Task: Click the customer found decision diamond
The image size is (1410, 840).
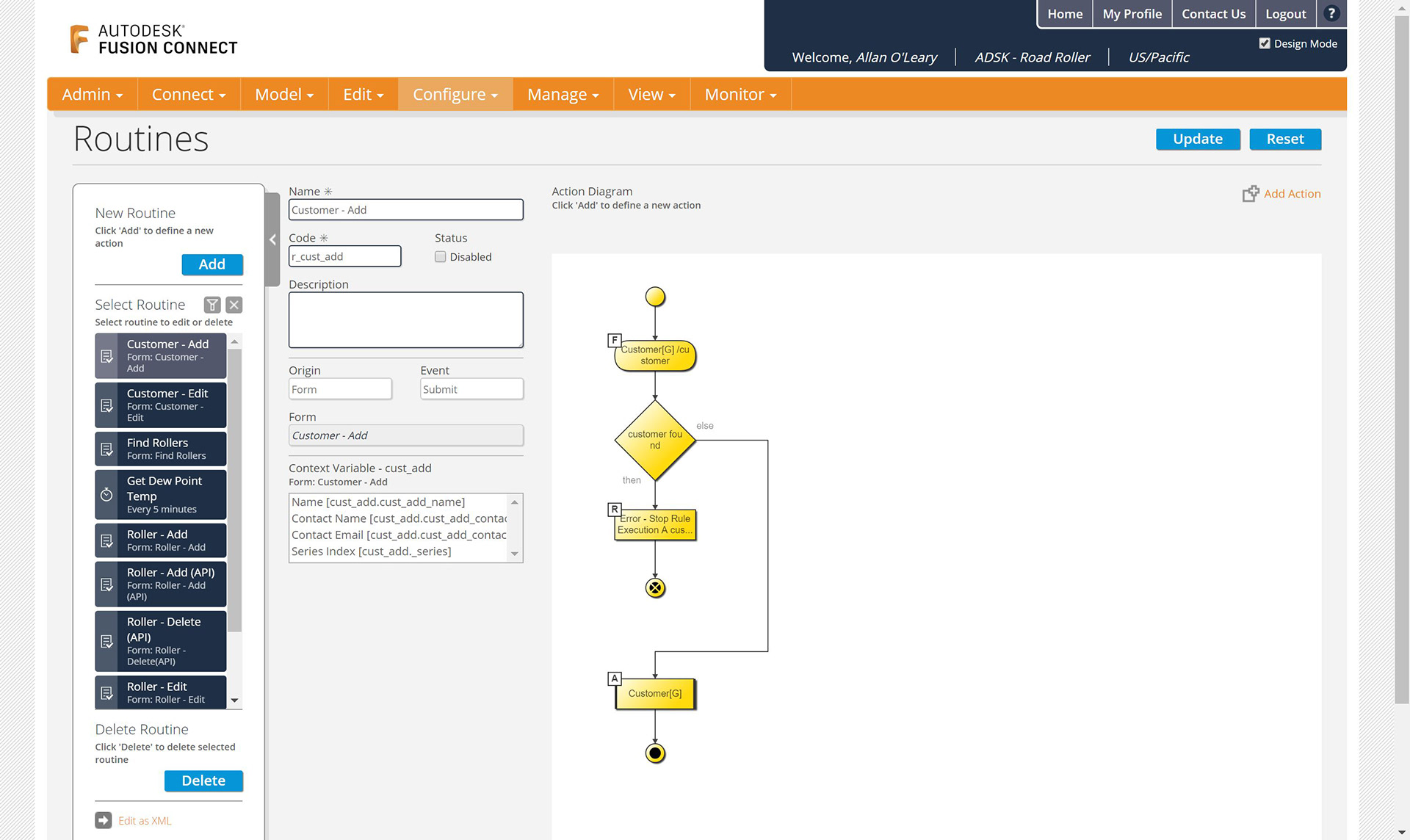Action: (654, 440)
